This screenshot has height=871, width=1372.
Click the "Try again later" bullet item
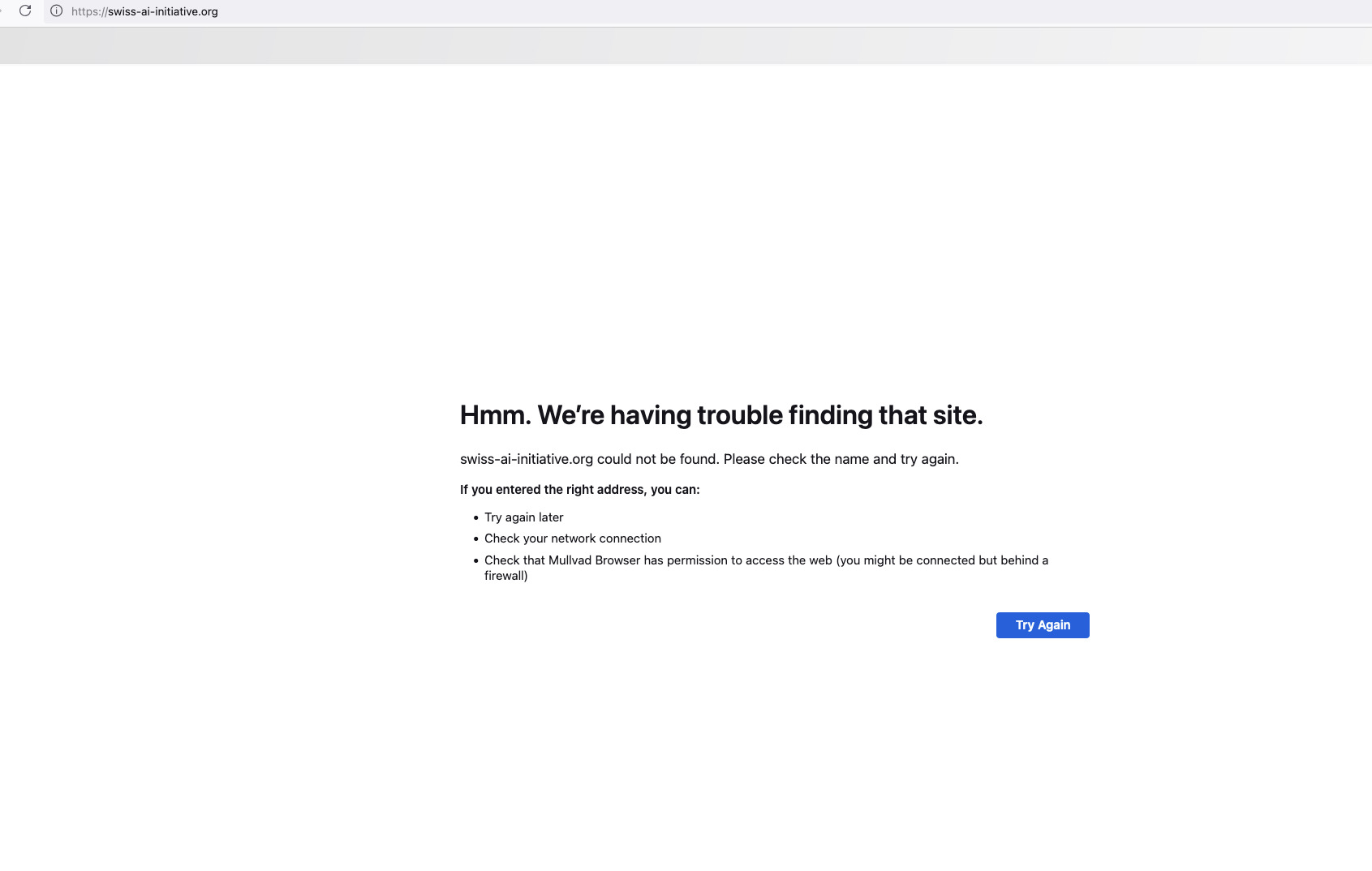point(523,517)
